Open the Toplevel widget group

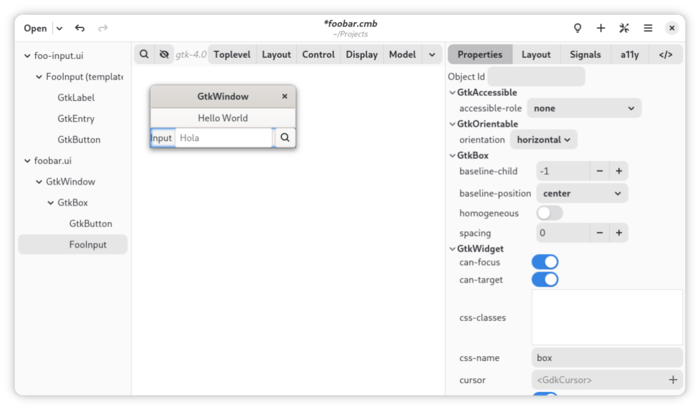(x=232, y=54)
